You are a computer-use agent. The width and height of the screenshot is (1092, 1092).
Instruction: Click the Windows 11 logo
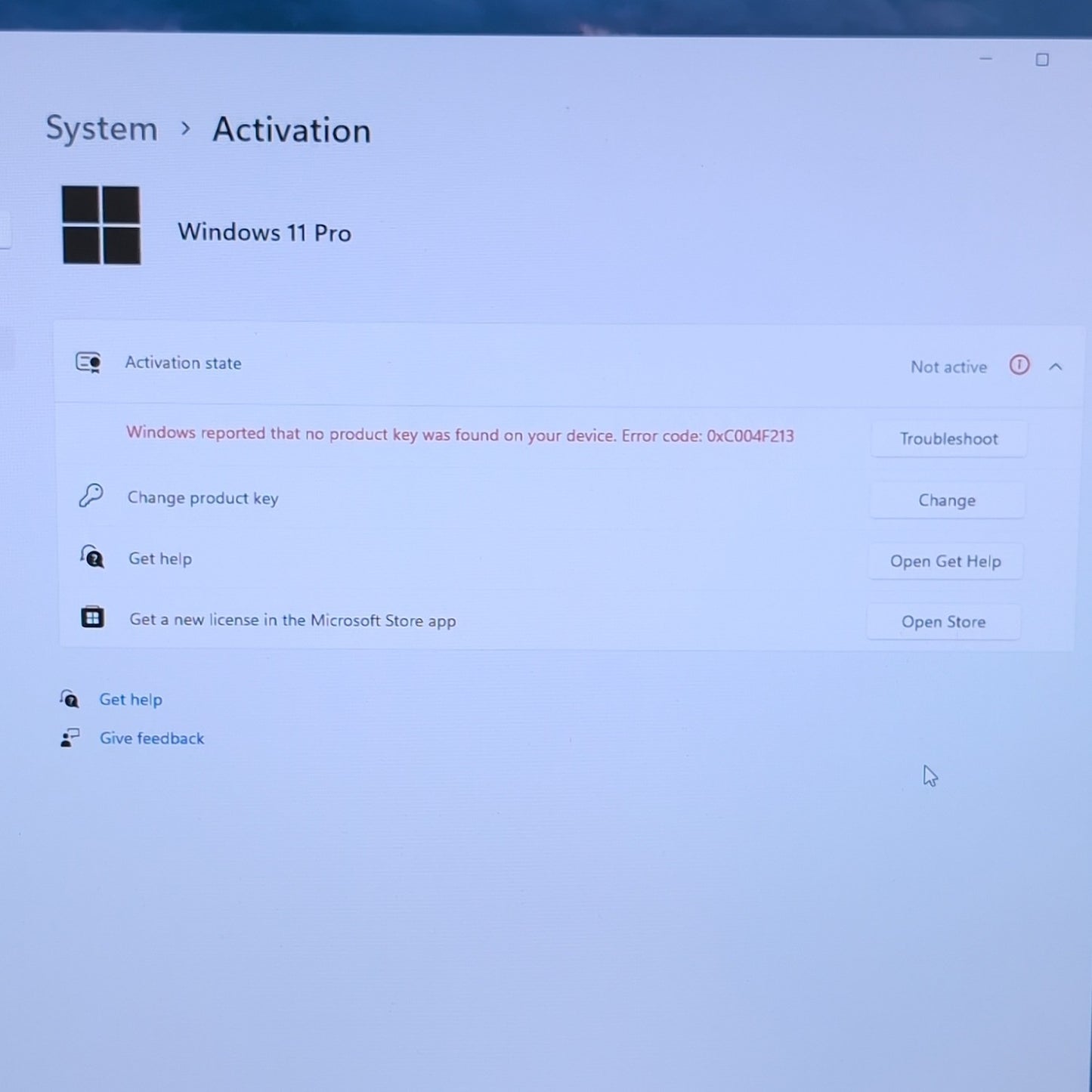coord(101,225)
